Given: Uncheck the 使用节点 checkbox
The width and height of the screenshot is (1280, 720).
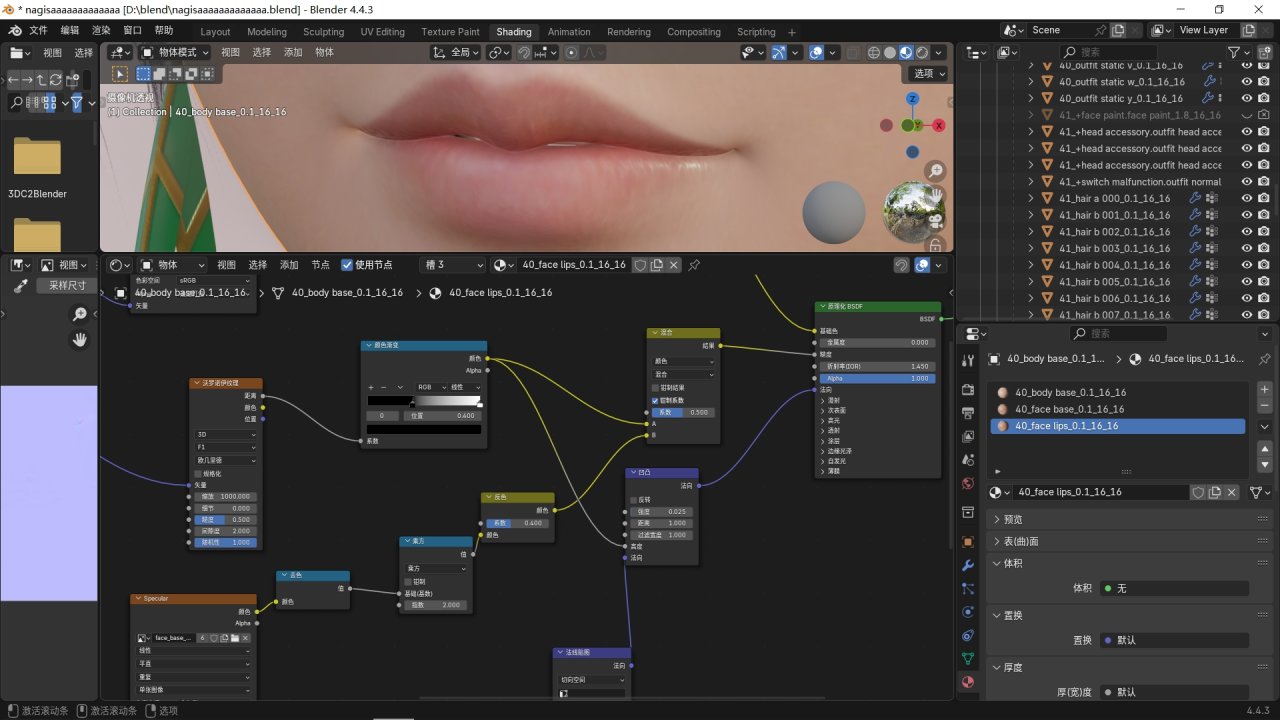Looking at the screenshot, I should coord(347,265).
